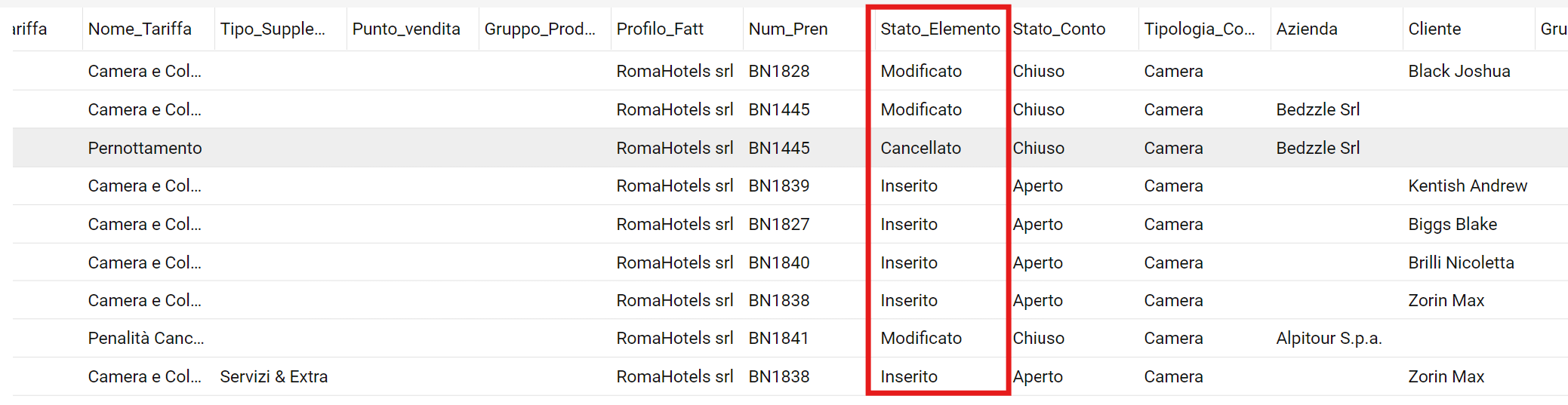Viewport: 1568px width, 405px height.
Task: Select the Black Joshua client cell
Action: click(x=1459, y=71)
